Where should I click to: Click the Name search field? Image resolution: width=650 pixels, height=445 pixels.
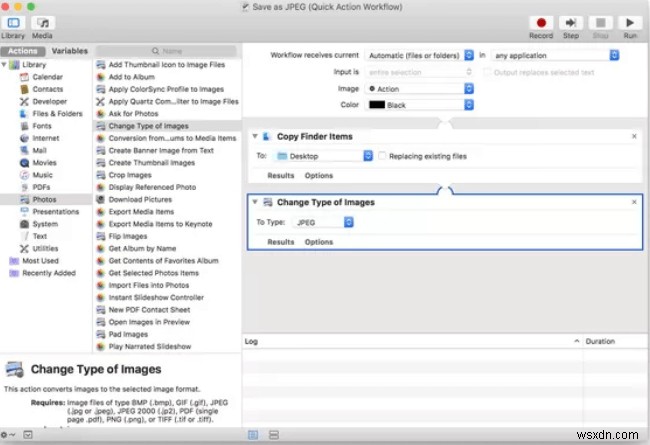point(167,51)
